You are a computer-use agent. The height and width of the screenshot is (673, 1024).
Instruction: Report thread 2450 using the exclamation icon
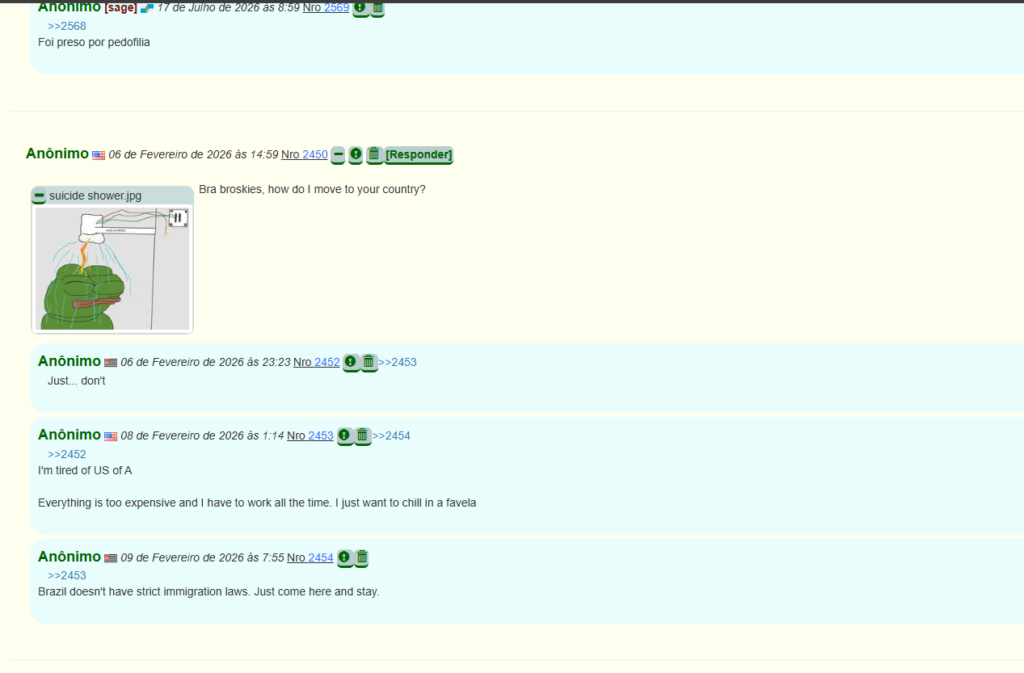point(355,155)
